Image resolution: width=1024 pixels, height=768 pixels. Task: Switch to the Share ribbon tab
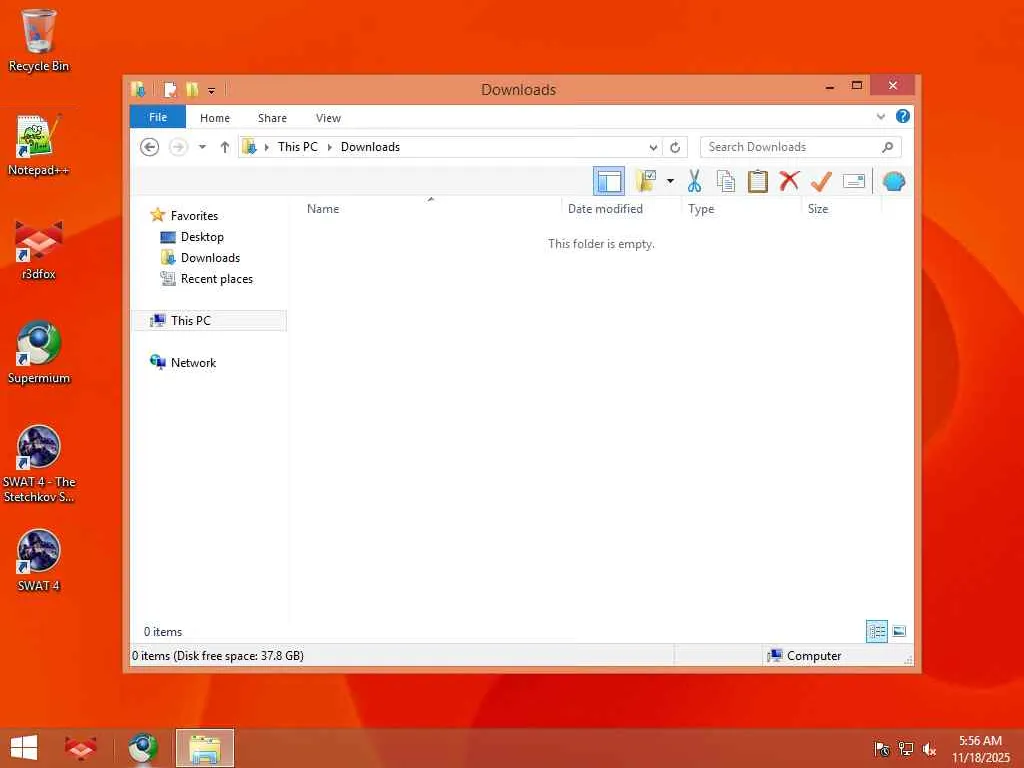(x=272, y=118)
